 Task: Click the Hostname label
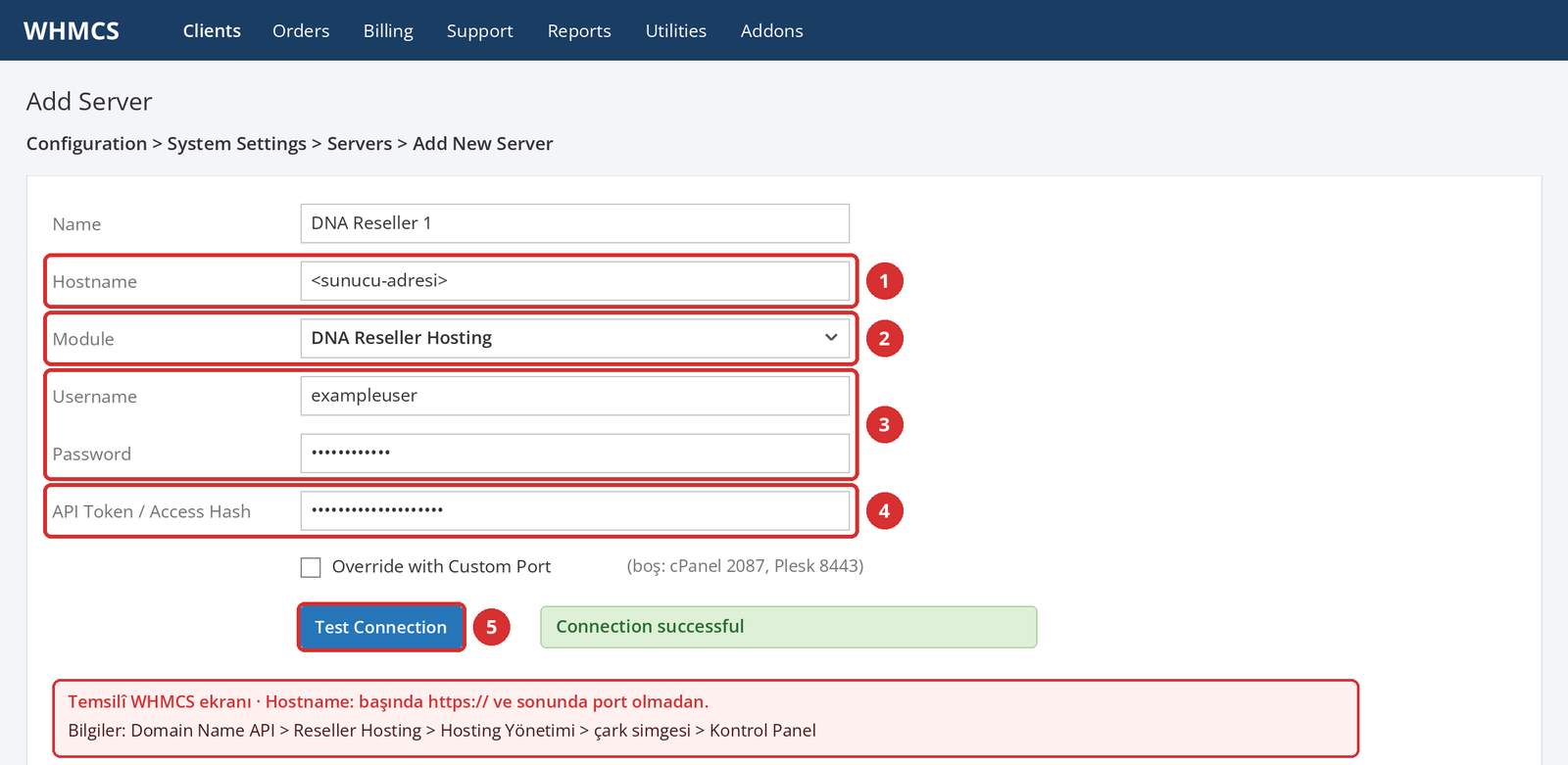pos(94,282)
